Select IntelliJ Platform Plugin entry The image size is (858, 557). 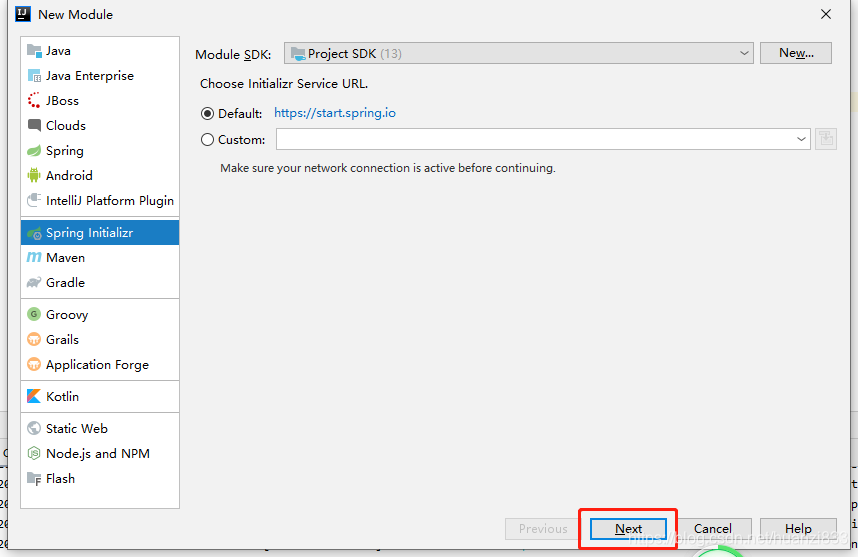coord(100,201)
